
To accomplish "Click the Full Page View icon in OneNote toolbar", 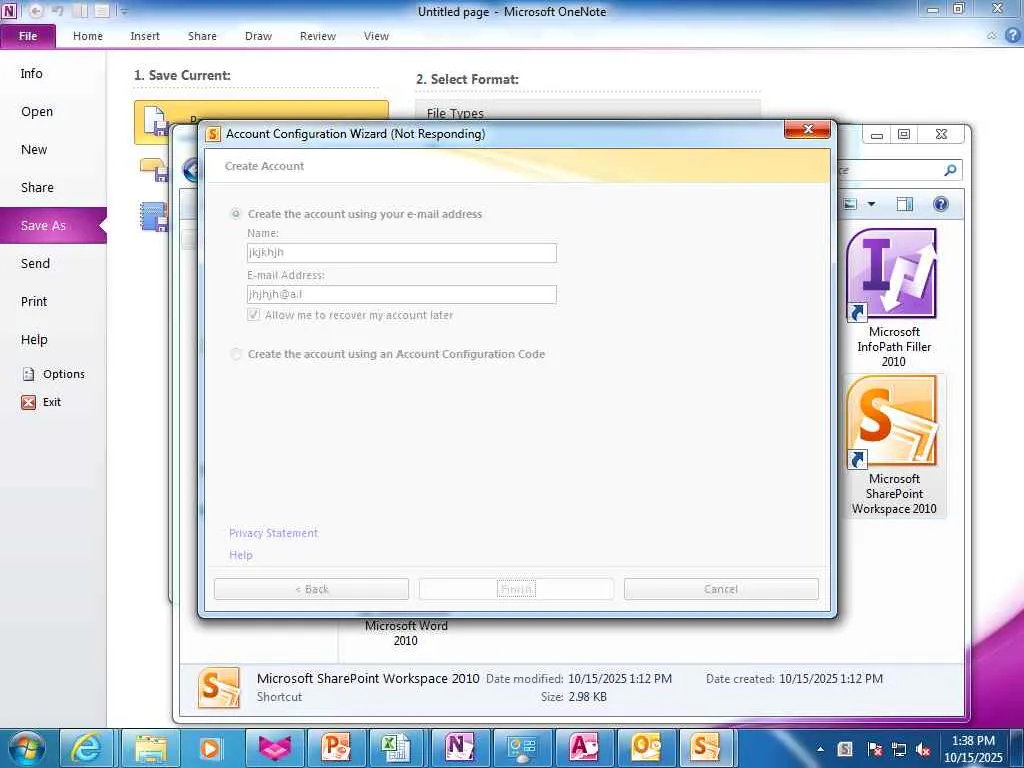I will [x=102, y=10].
